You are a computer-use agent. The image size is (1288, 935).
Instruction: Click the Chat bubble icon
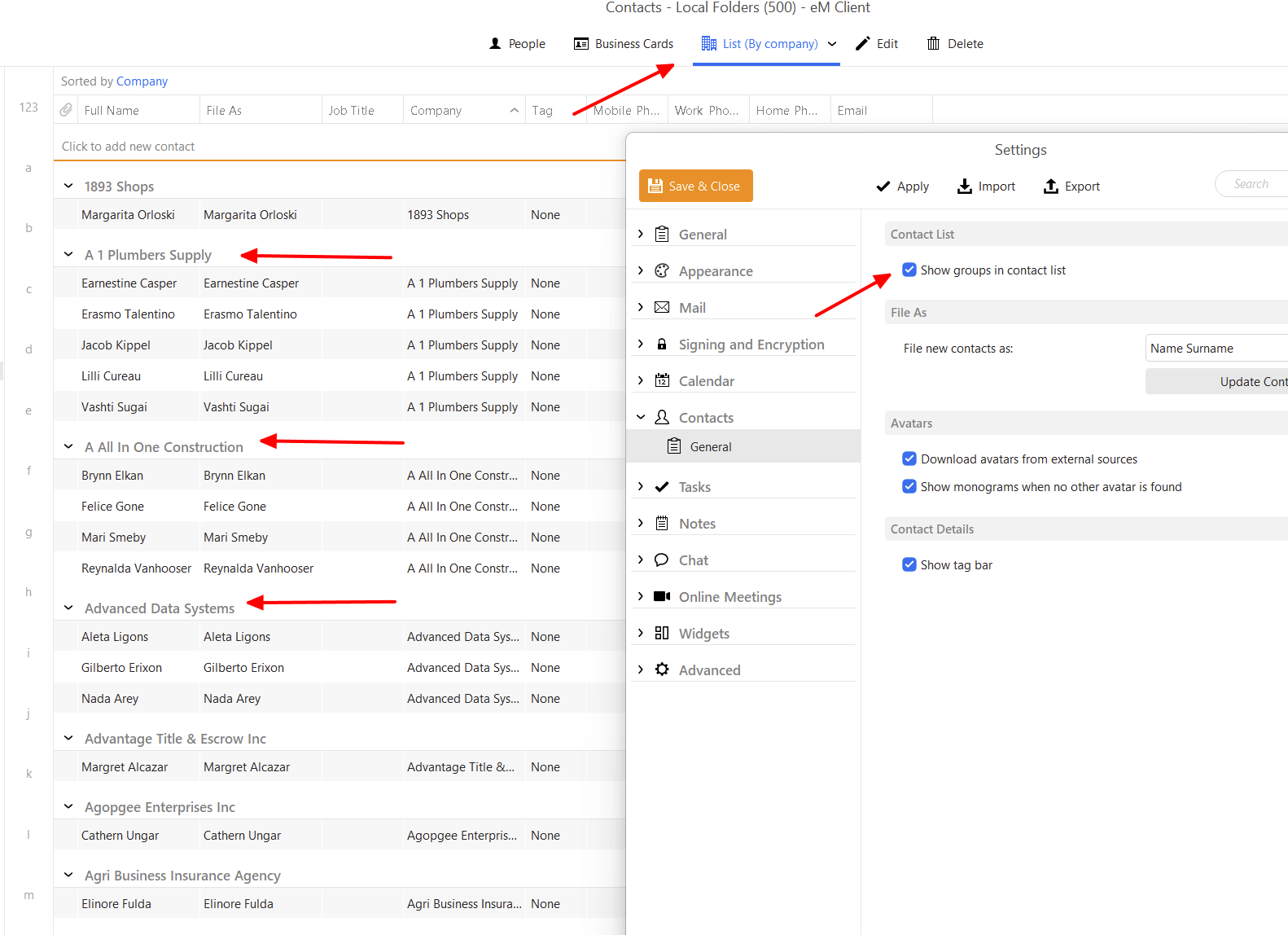[662, 560]
